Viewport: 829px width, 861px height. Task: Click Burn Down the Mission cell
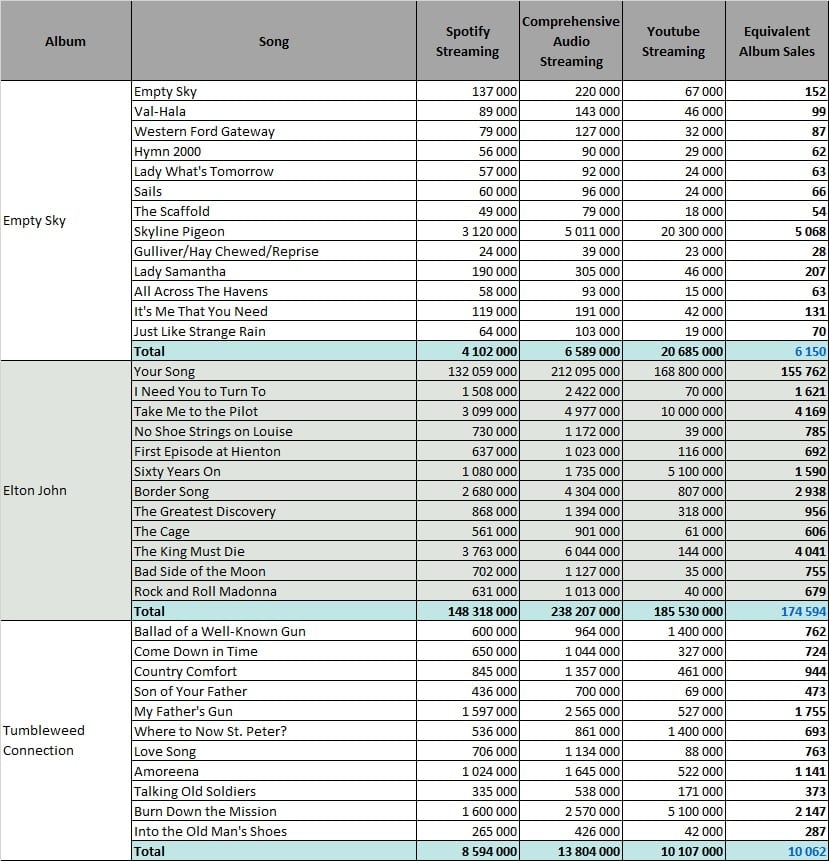coord(273,812)
